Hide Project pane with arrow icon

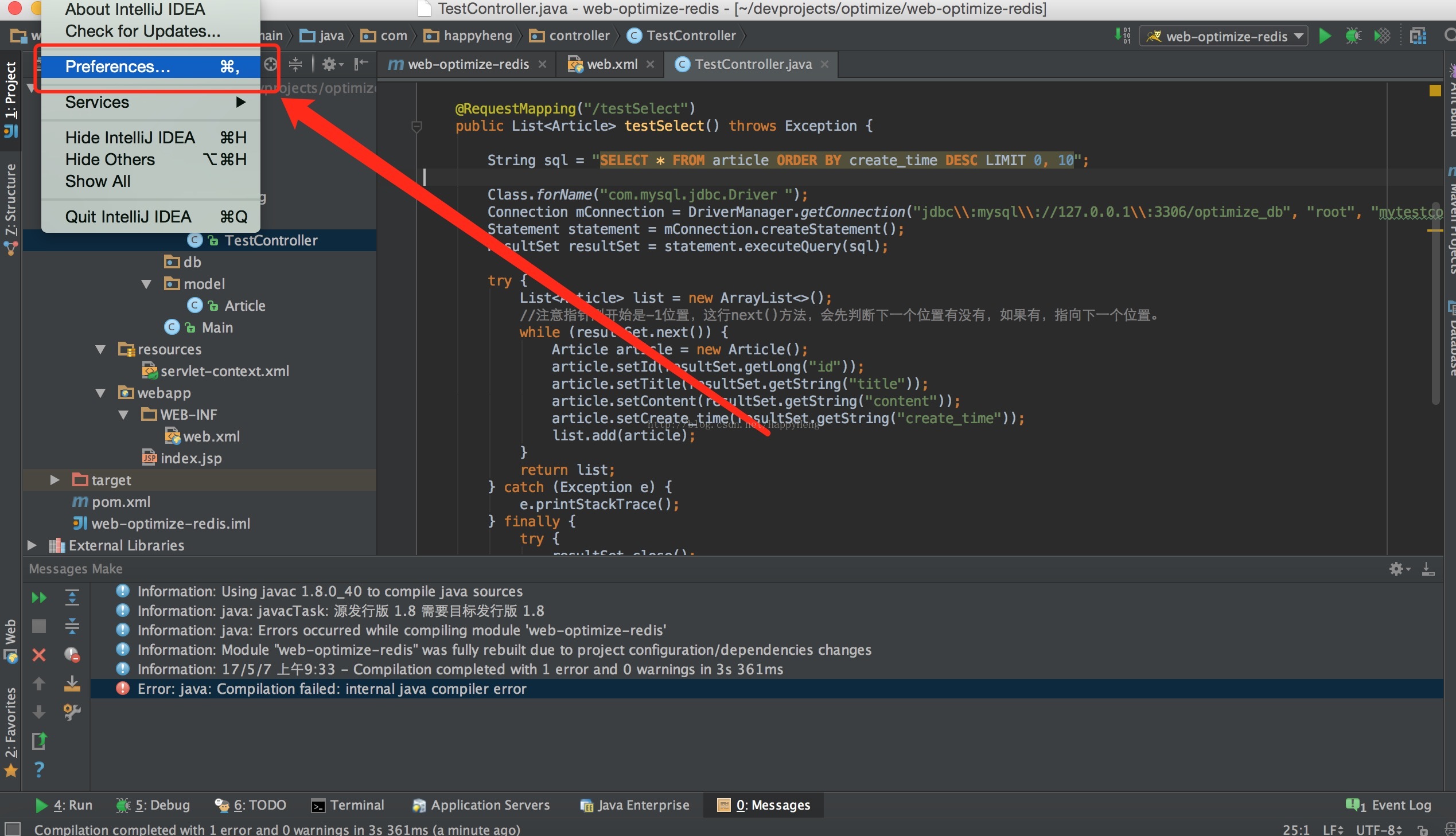pos(361,64)
